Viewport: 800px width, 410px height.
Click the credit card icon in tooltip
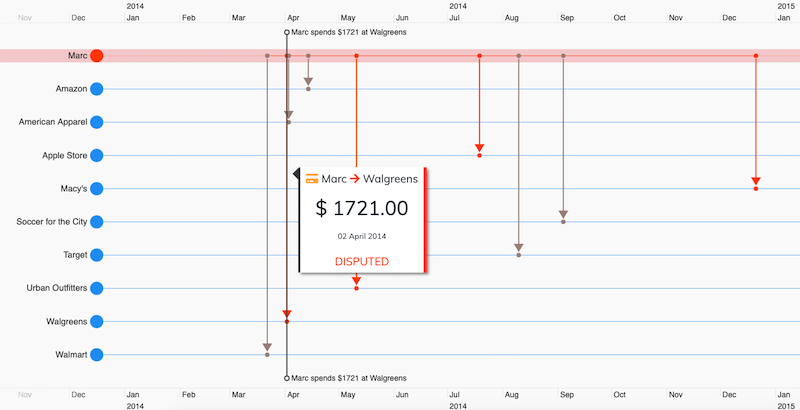312,178
